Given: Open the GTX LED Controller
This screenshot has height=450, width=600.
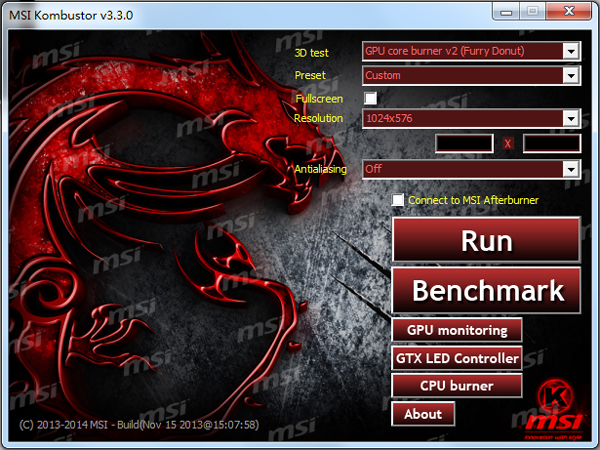Looking at the screenshot, I should click(x=457, y=358).
